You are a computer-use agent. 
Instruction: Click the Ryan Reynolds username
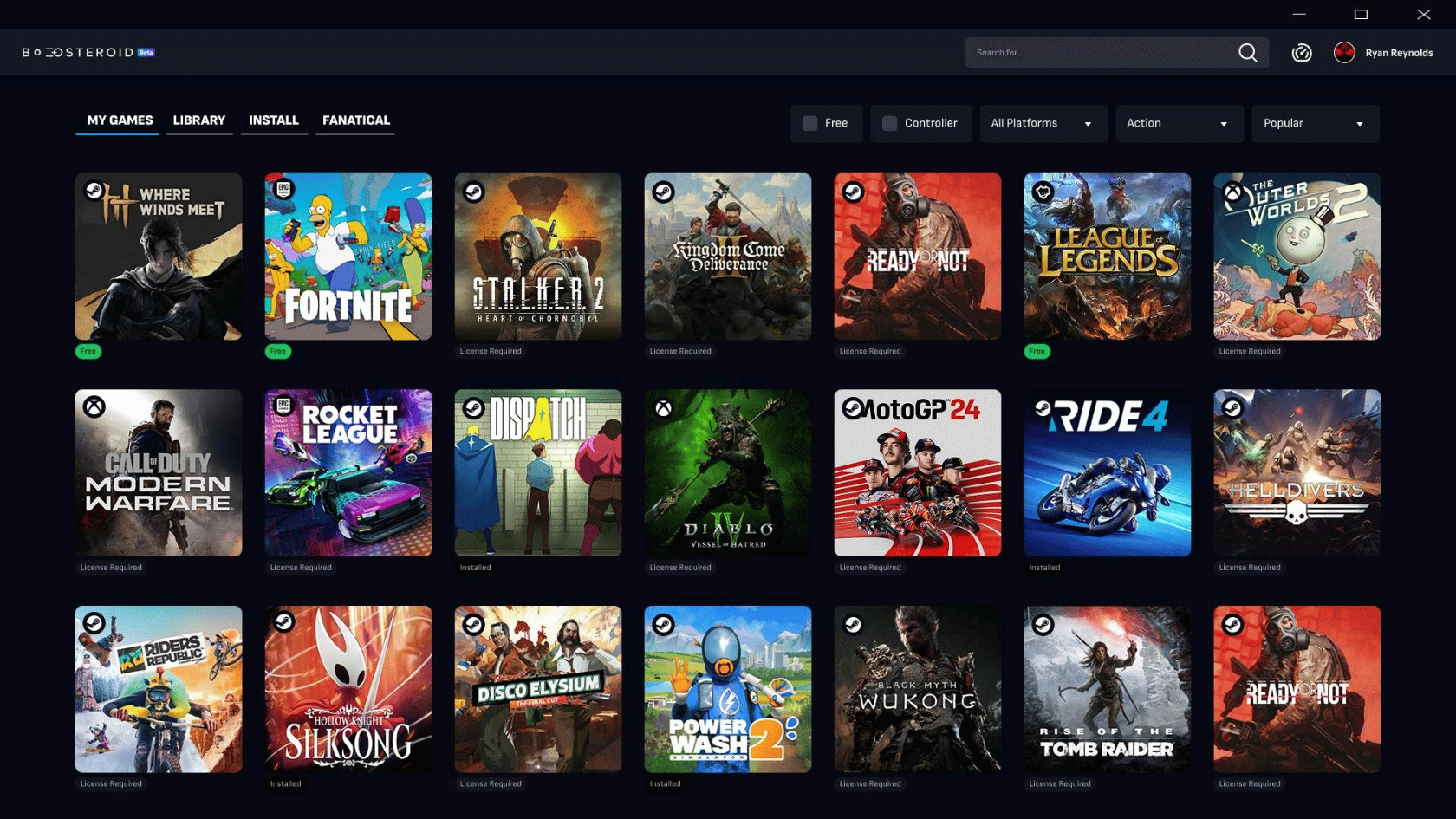[x=1399, y=53]
